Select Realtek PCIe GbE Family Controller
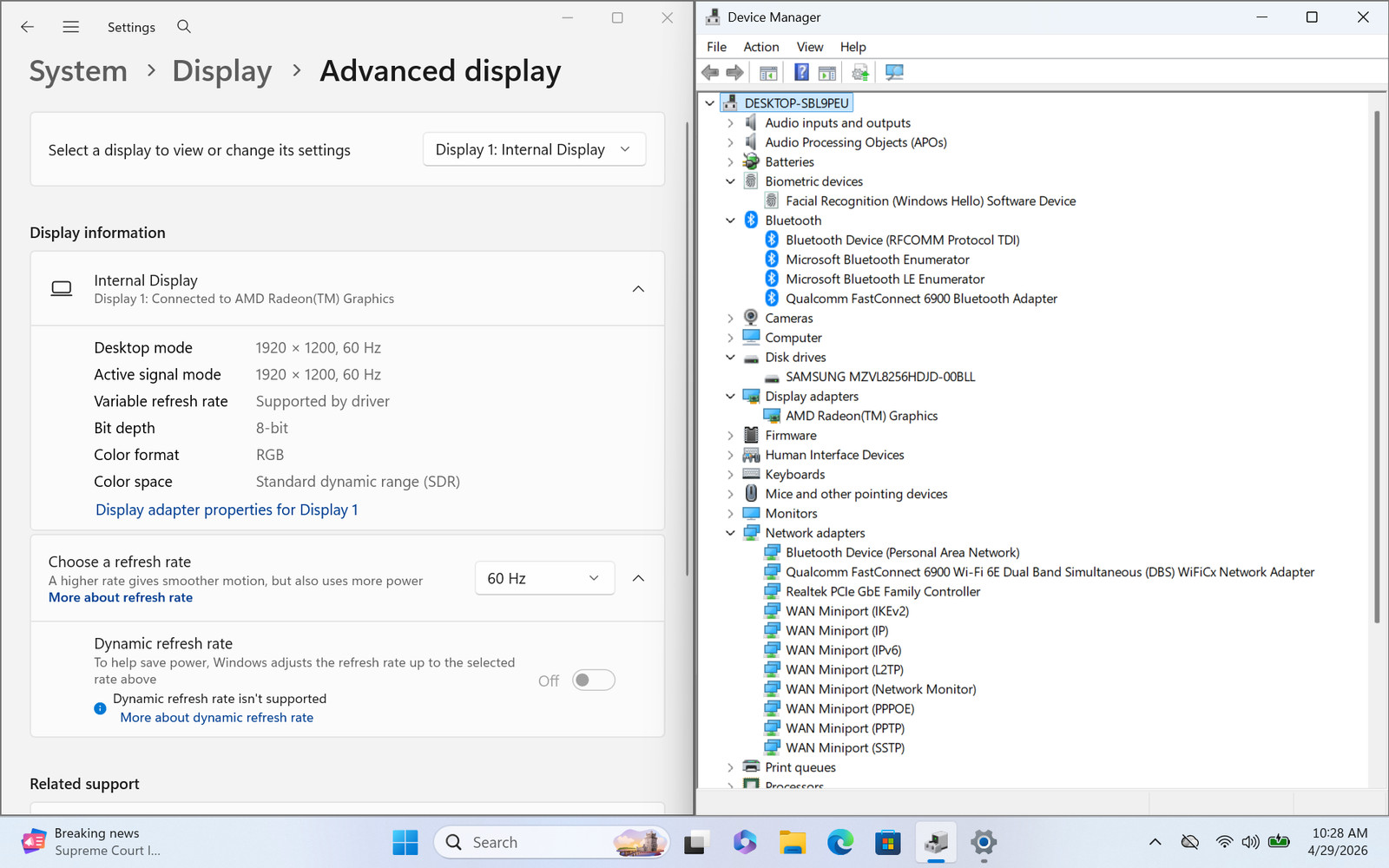This screenshot has width=1389, height=868. [883, 592]
